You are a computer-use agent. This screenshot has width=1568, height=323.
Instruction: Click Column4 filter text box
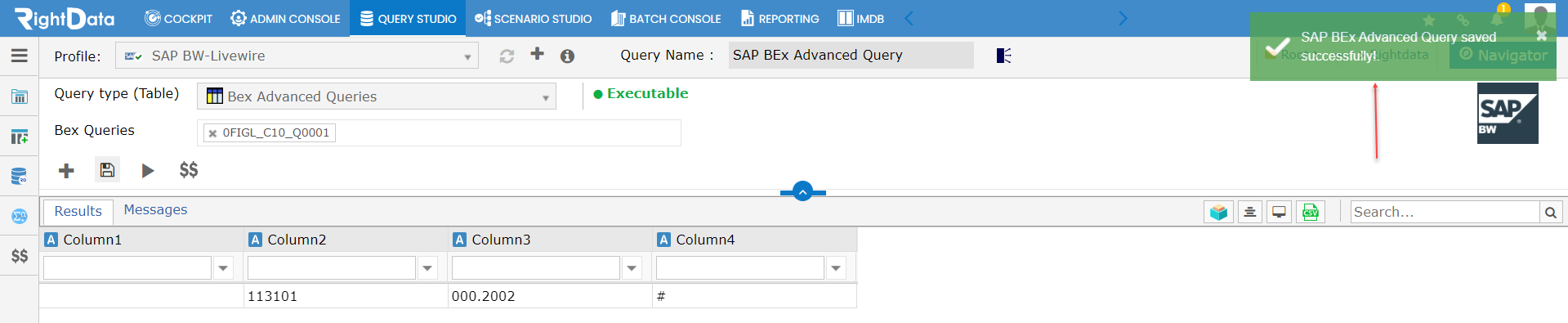tap(740, 268)
